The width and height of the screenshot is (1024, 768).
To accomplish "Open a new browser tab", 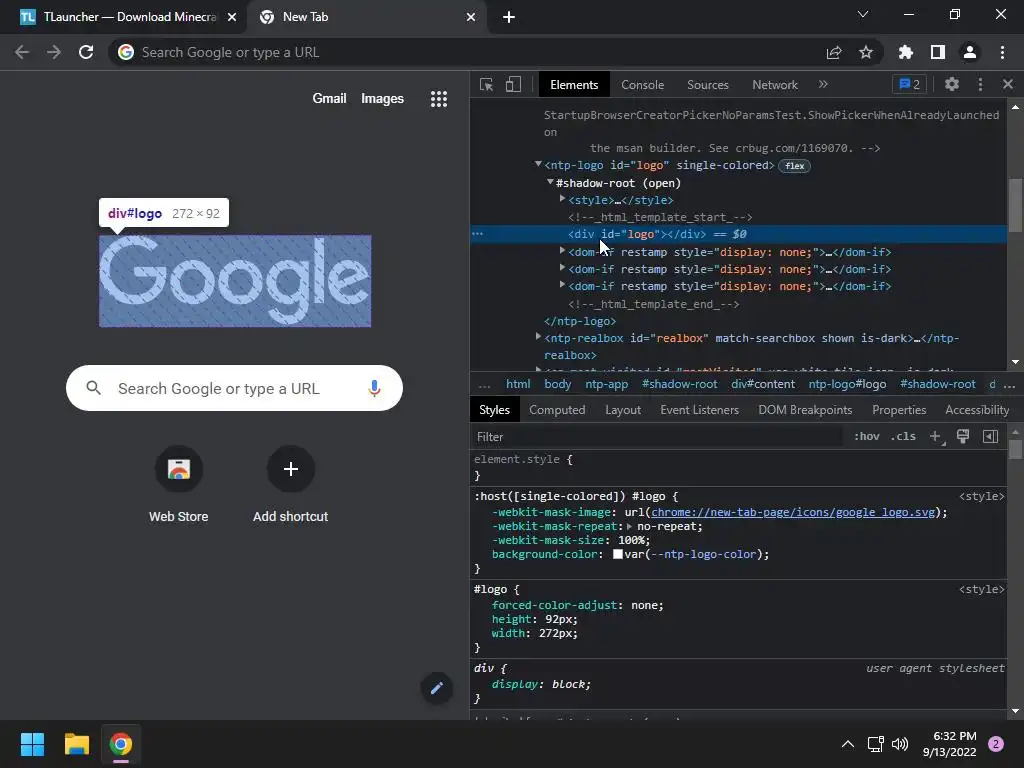I will pos(509,17).
